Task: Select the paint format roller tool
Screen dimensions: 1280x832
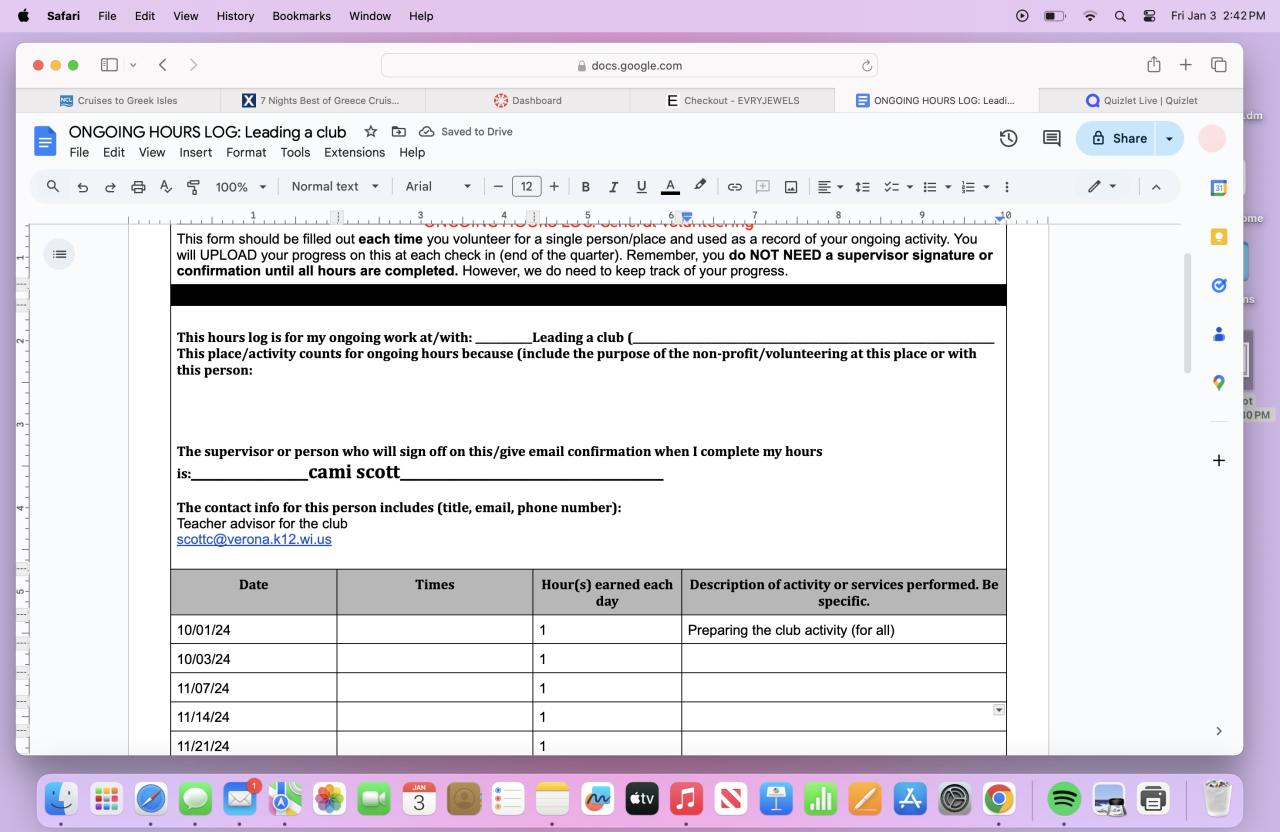Action: [x=194, y=187]
